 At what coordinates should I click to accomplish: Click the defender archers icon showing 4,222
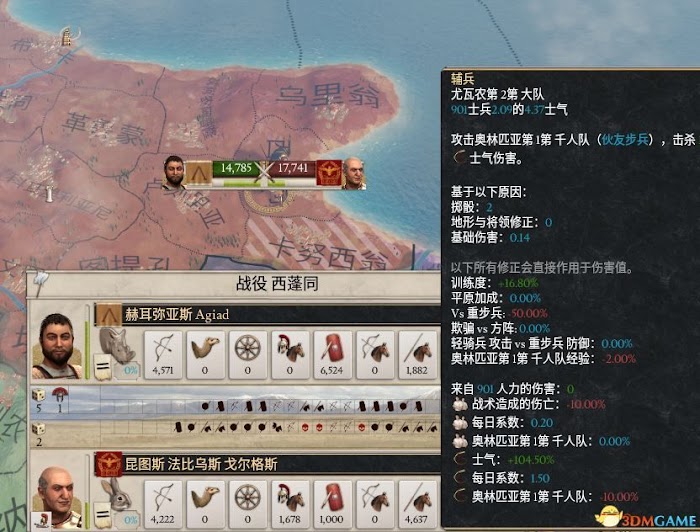(163, 504)
